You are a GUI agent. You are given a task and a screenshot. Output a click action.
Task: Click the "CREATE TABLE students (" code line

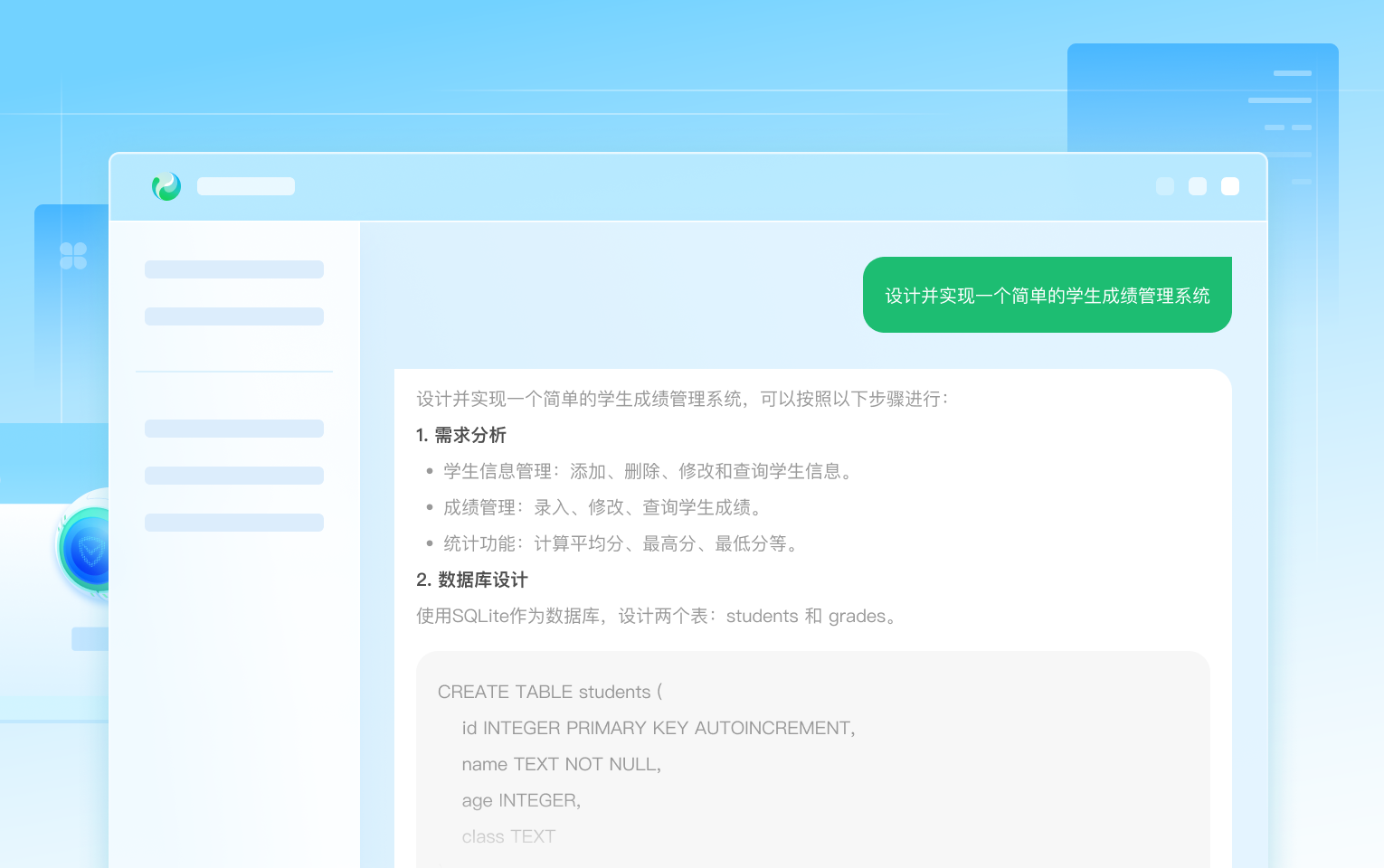550,692
